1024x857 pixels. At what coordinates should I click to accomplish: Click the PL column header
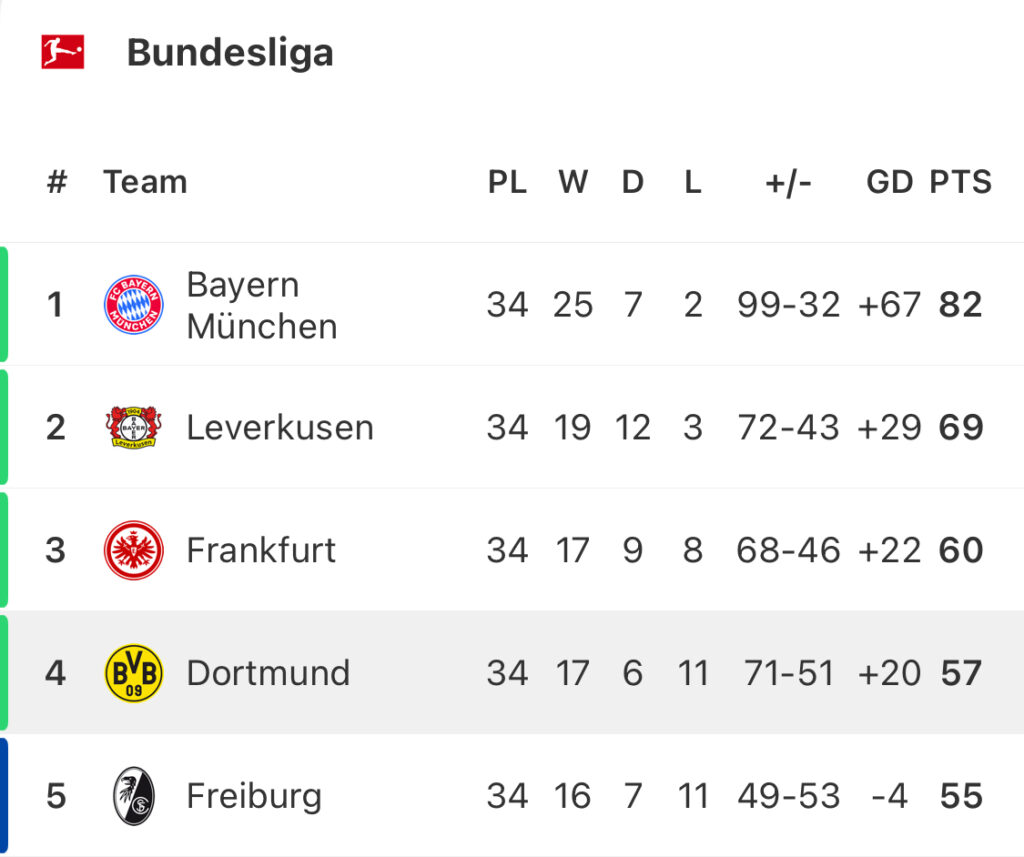tap(507, 182)
